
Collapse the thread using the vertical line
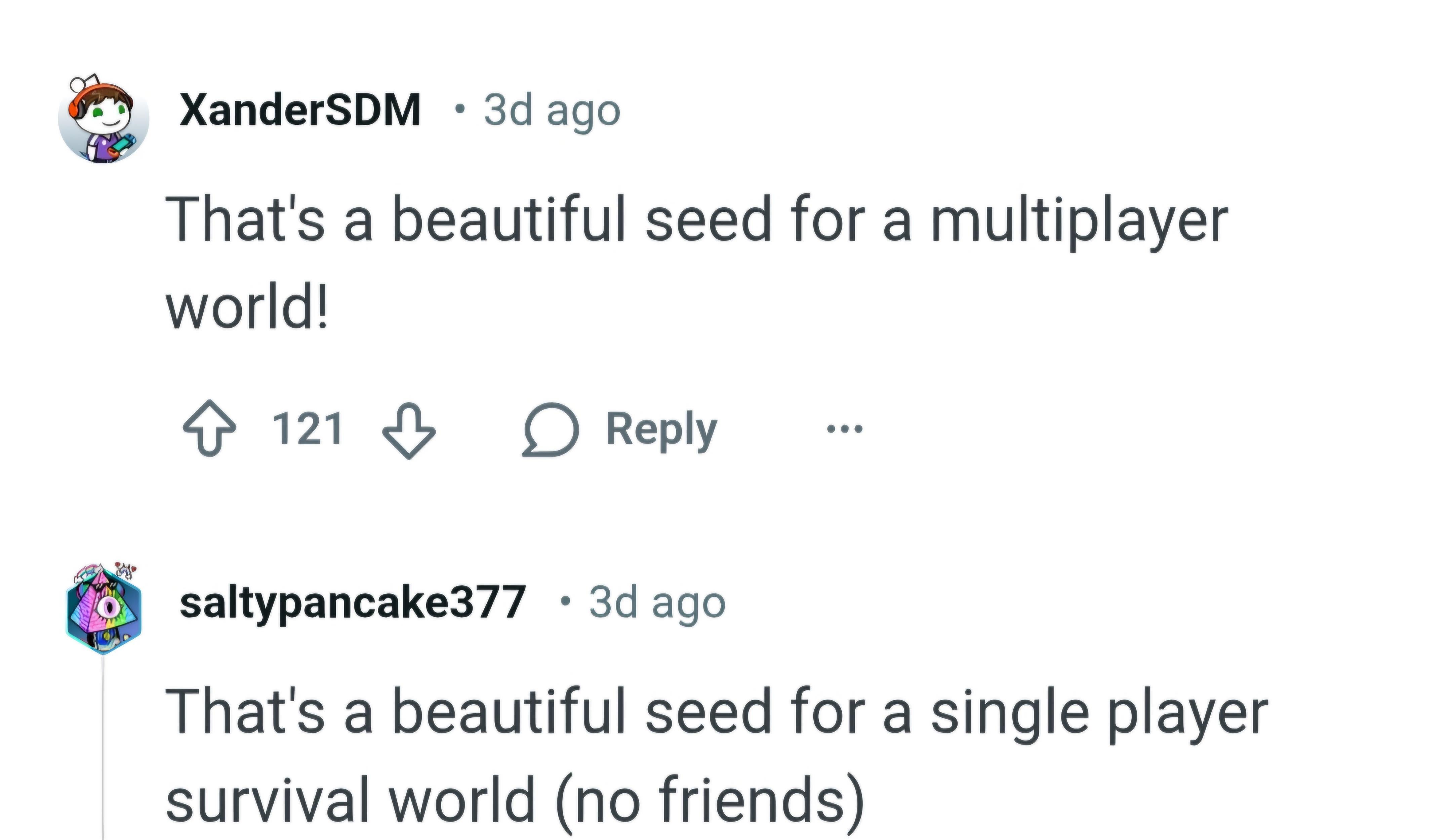[103, 749]
